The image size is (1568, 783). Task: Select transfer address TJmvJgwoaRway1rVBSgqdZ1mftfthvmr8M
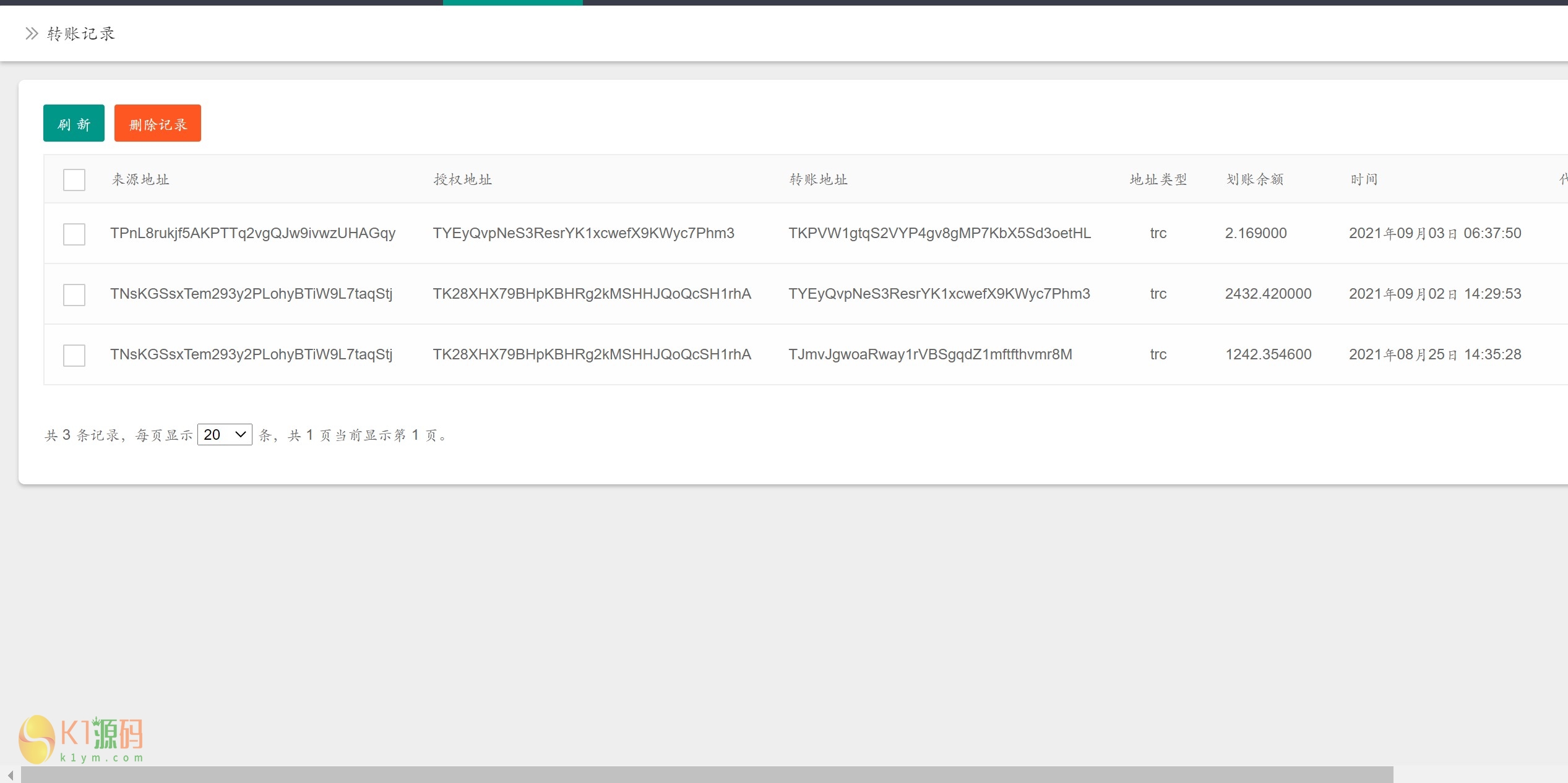pos(930,354)
